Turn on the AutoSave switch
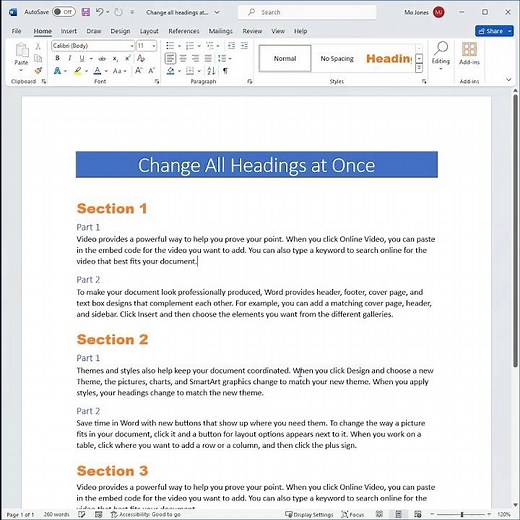Screen dimensions: 520x520 (63, 12)
